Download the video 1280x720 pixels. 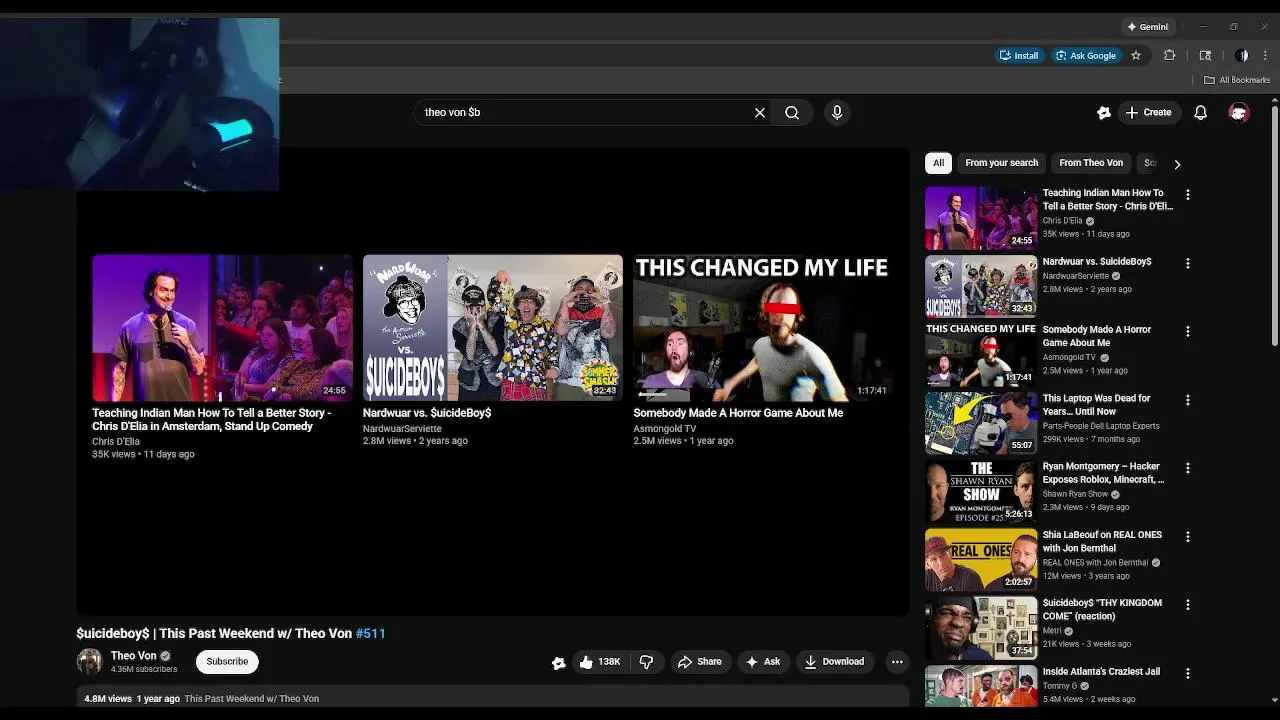pos(834,662)
